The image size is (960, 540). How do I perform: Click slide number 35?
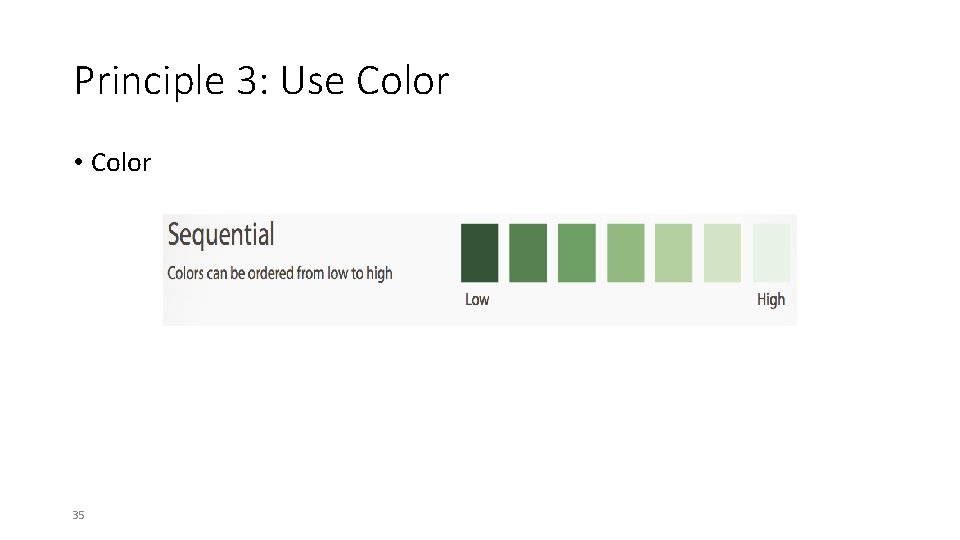78,515
